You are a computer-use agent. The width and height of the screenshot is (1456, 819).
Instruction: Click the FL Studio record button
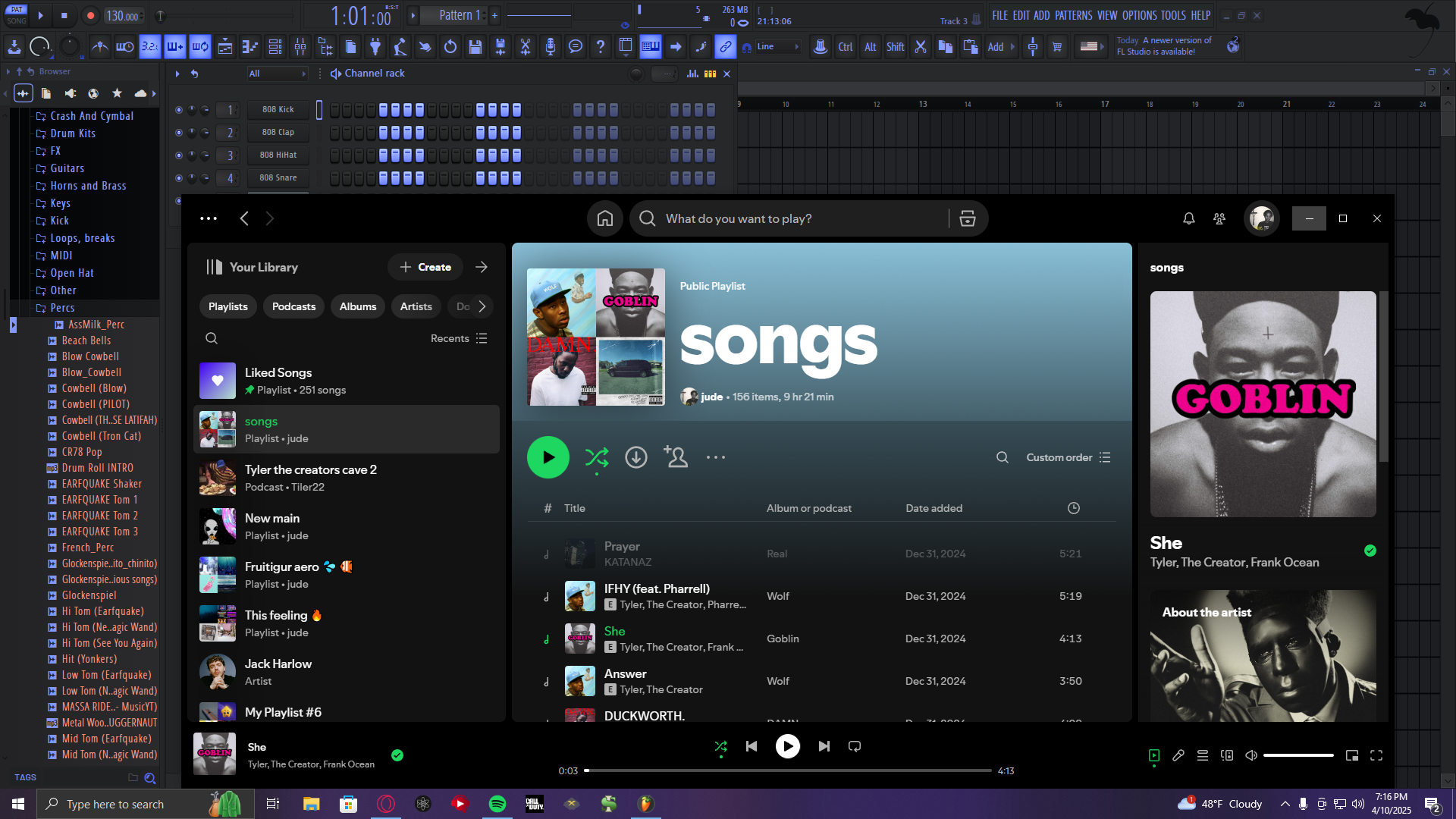[x=90, y=15]
